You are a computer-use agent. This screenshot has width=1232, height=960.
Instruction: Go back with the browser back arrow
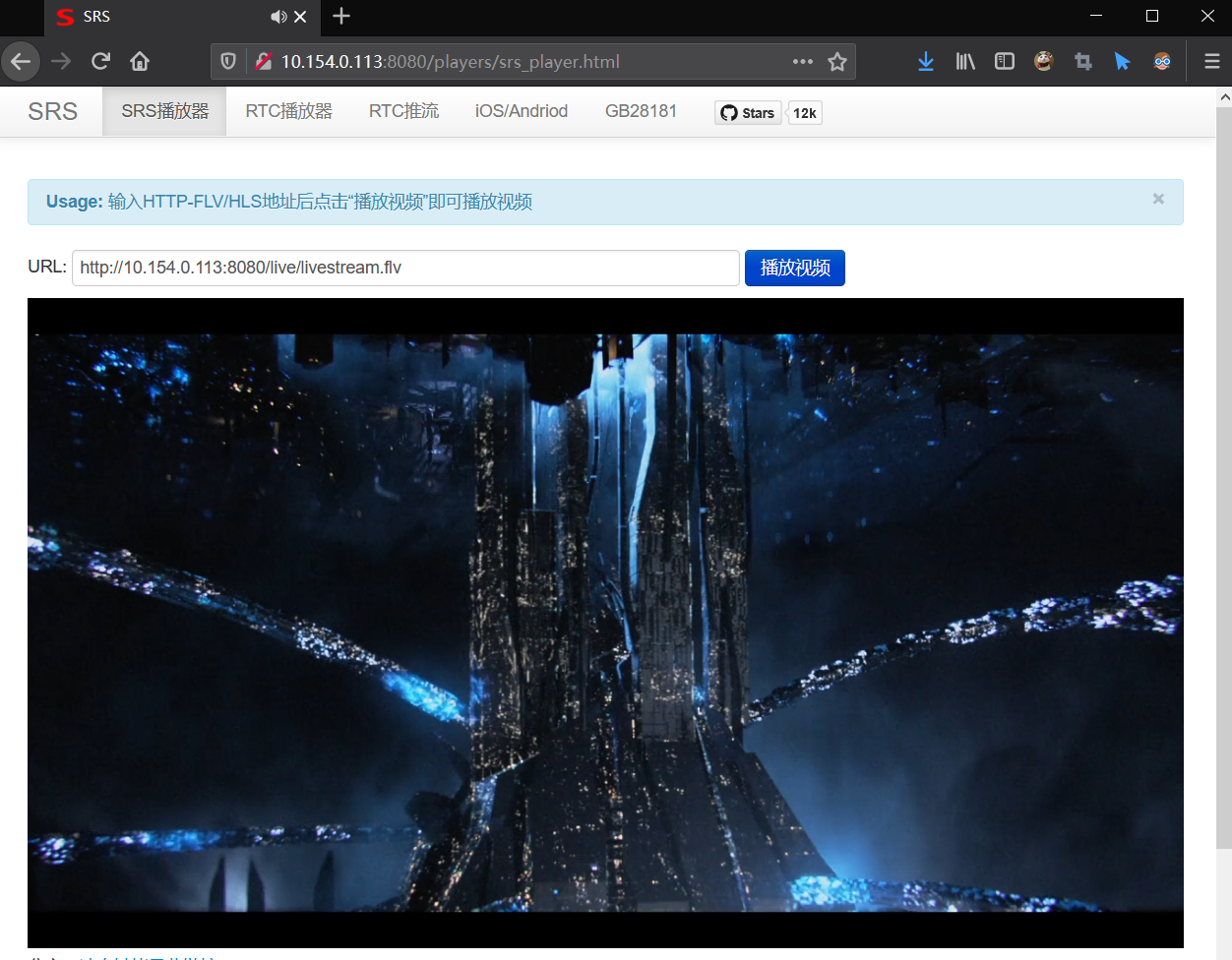pos(21,61)
